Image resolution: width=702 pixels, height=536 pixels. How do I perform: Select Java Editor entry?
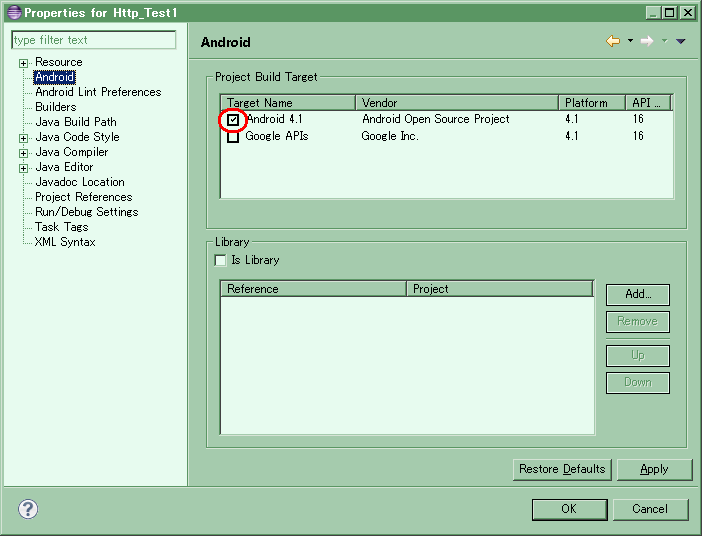(x=64, y=167)
